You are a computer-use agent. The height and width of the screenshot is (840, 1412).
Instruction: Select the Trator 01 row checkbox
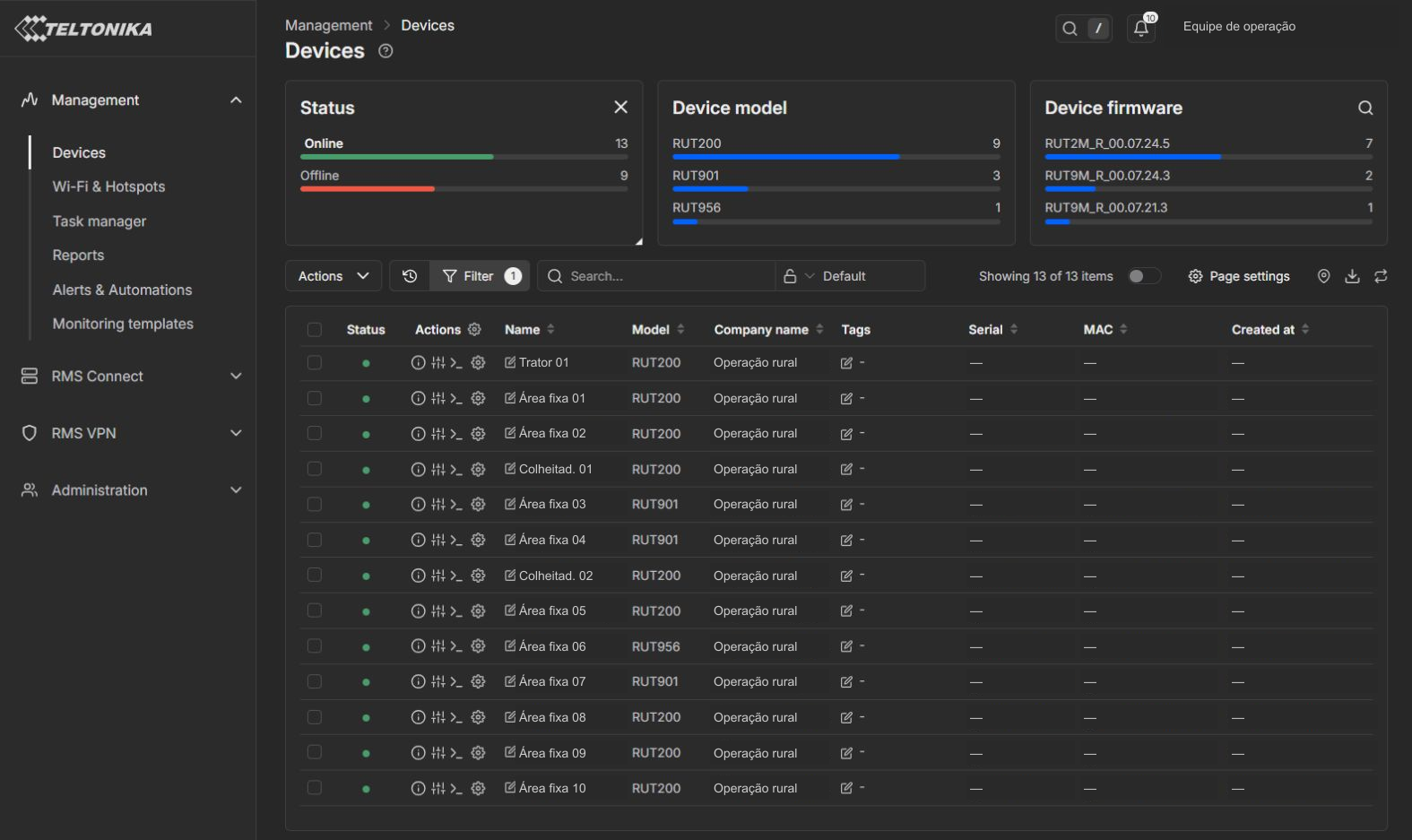coord(315,363)
